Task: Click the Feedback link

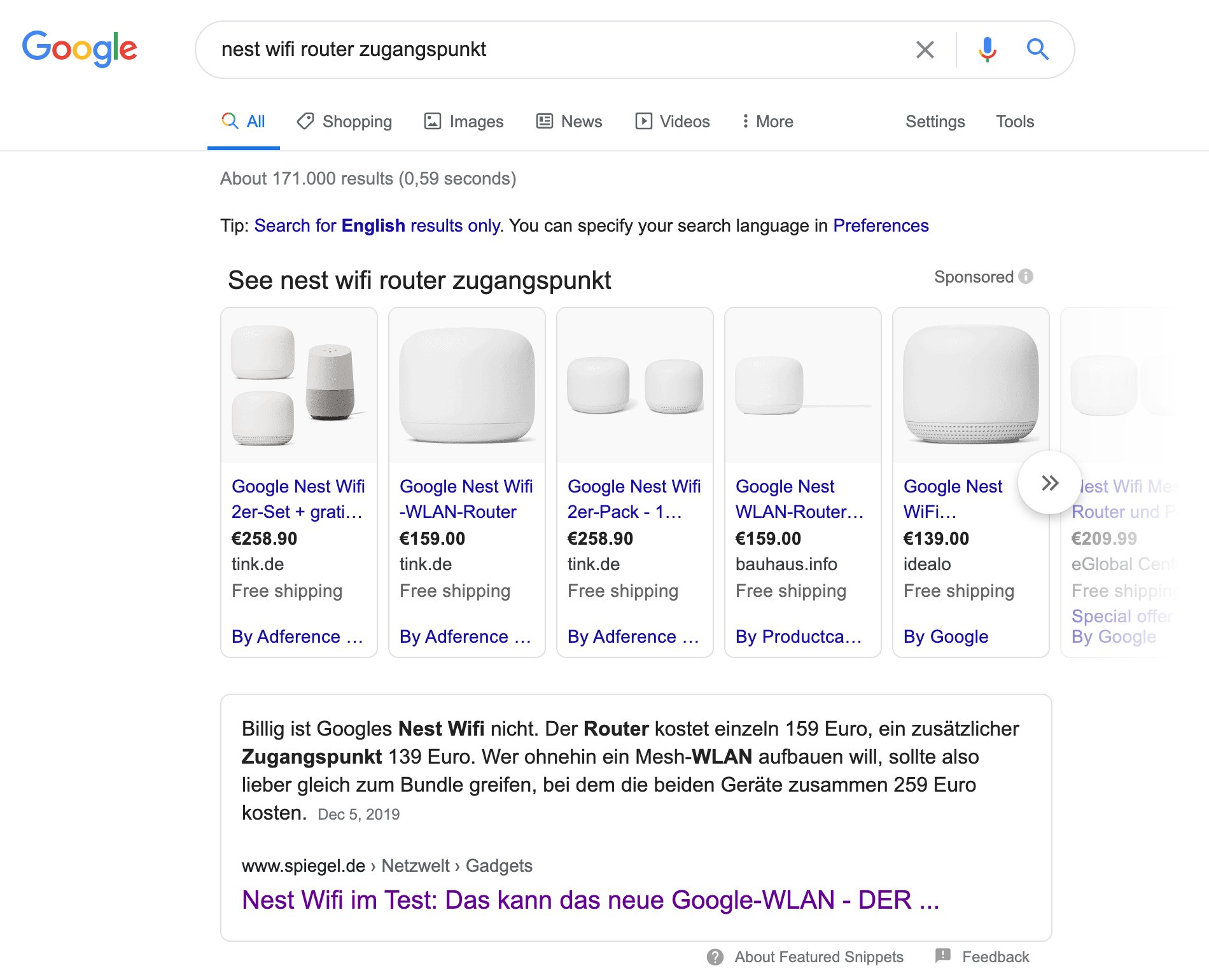Action: [995, 957]
